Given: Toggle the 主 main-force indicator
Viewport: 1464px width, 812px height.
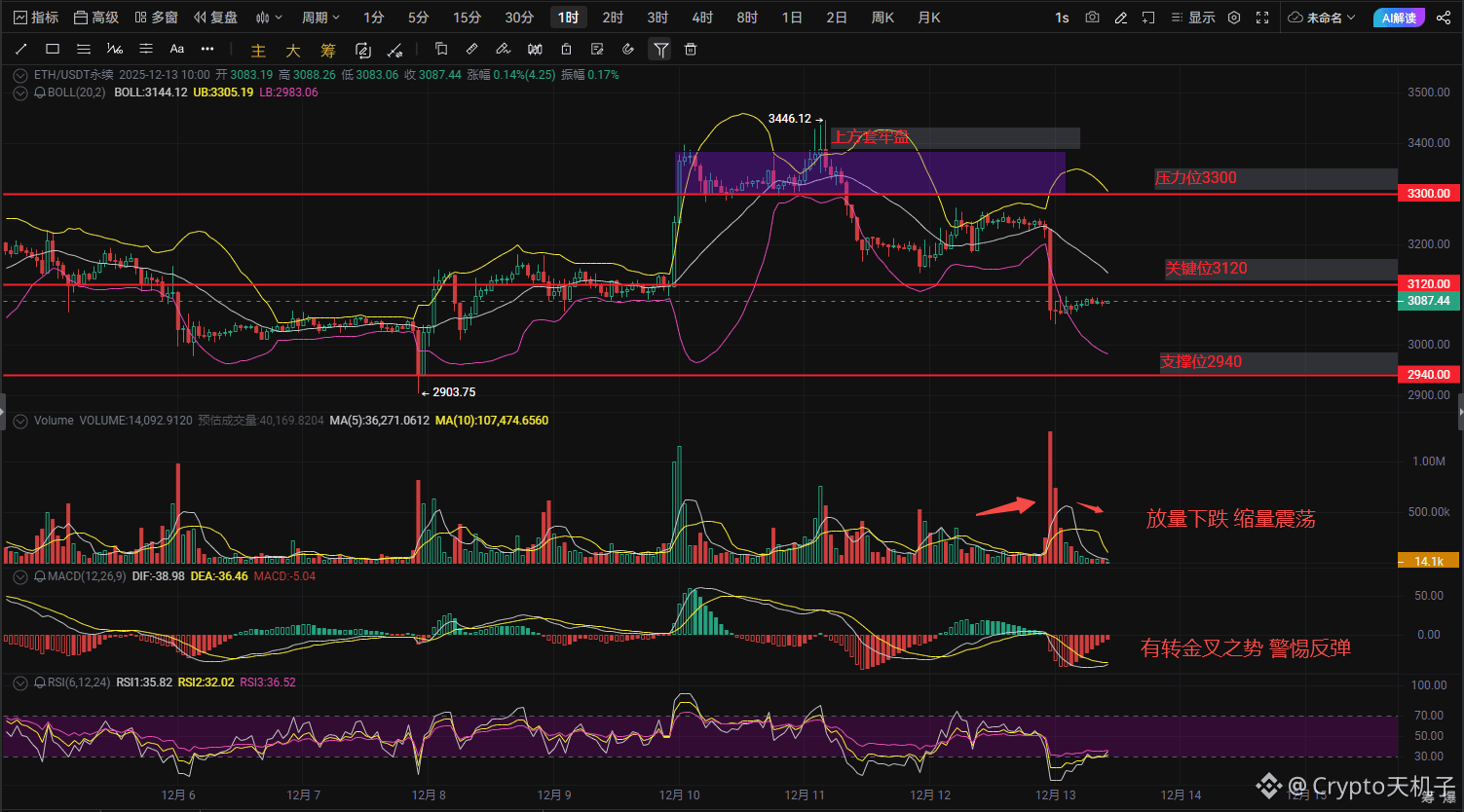Looking at the screenshot, I should click(x=258, y=51).
